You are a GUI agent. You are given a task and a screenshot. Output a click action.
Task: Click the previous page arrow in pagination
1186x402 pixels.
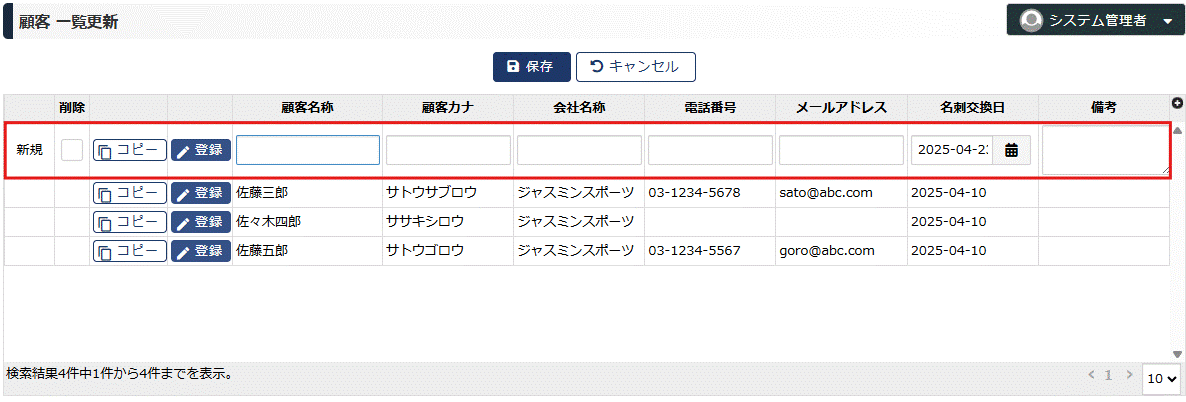point(1092,375)
